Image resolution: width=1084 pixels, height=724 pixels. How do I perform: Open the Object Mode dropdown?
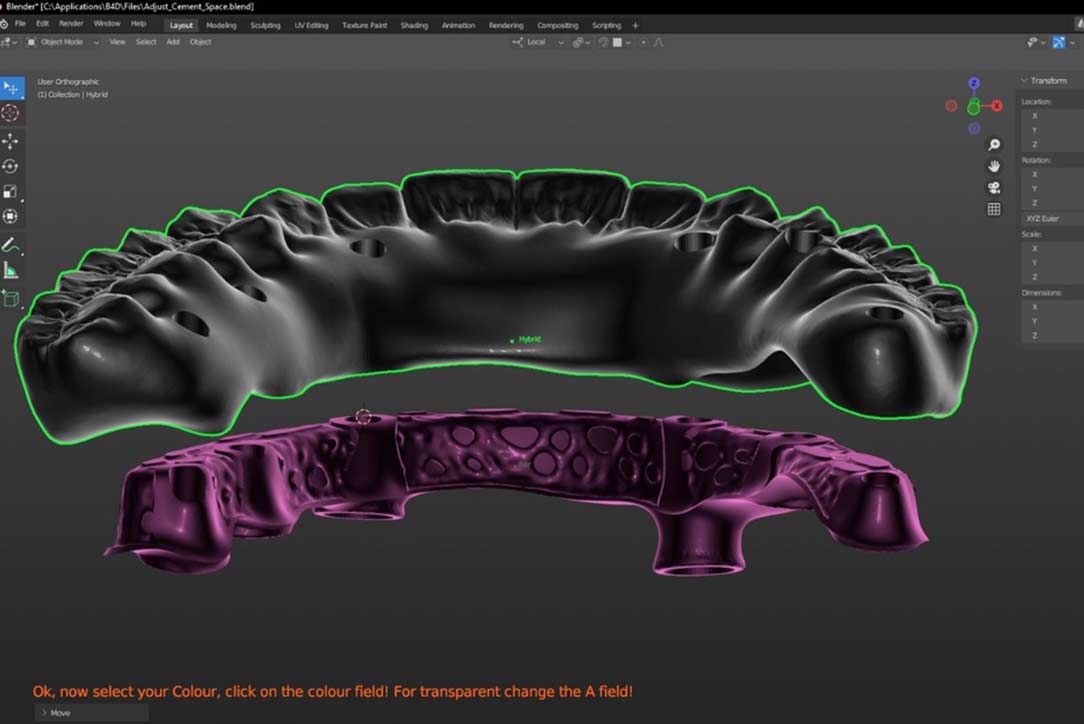click(x=62, y=42)
